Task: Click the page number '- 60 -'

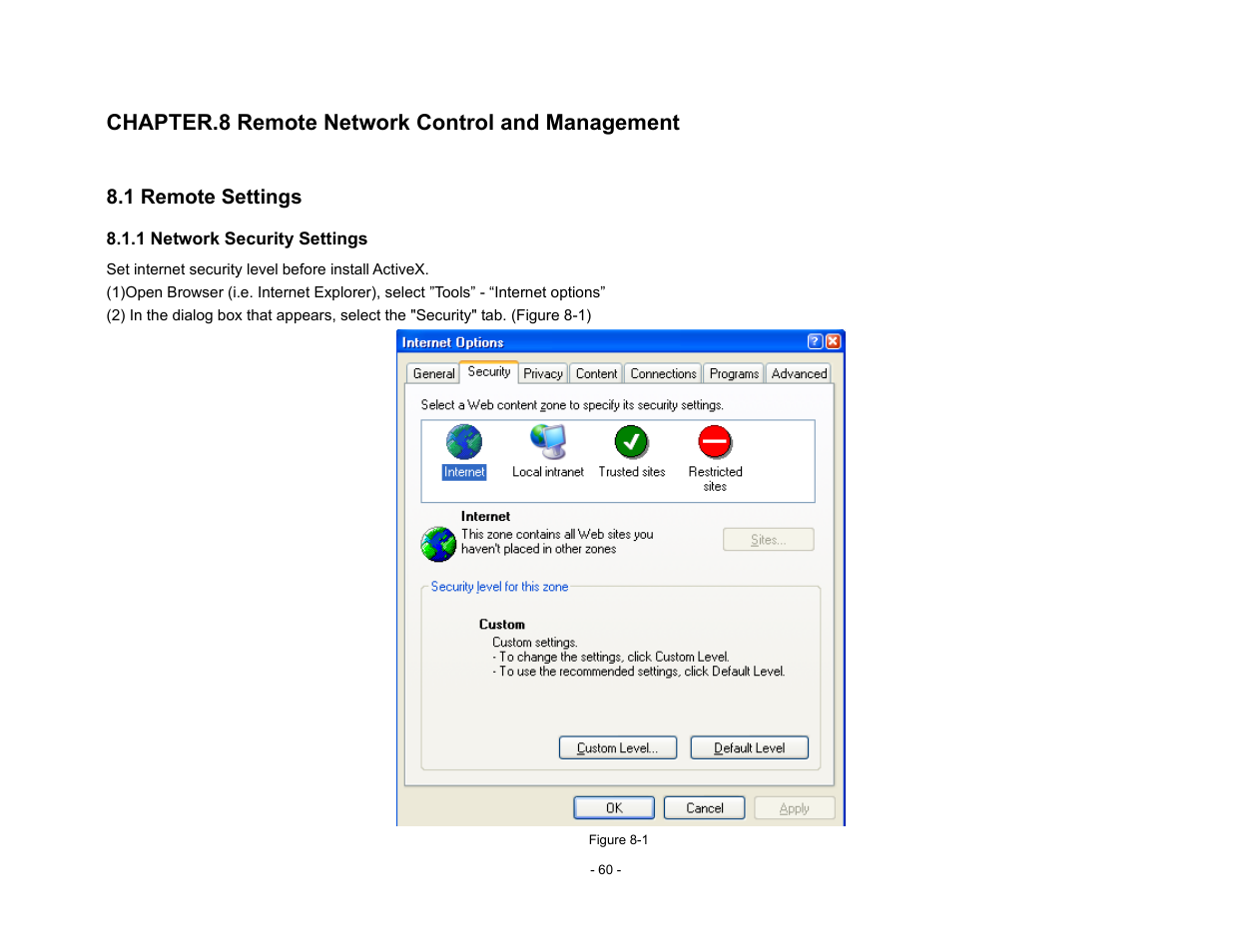Action: (605, 870)
